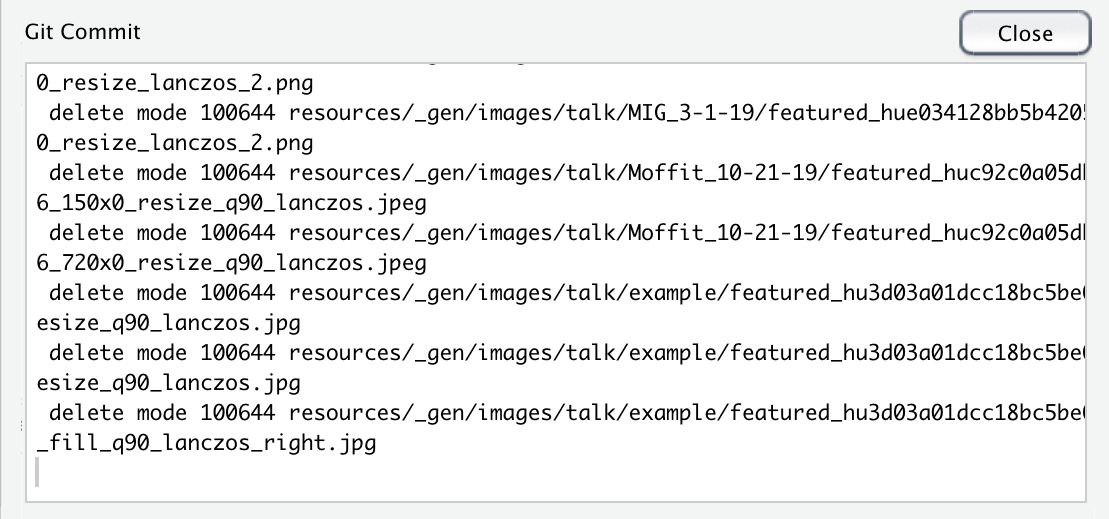Click the topmost 0_resize_lanczos_2.png line

[x=175, y=83]
